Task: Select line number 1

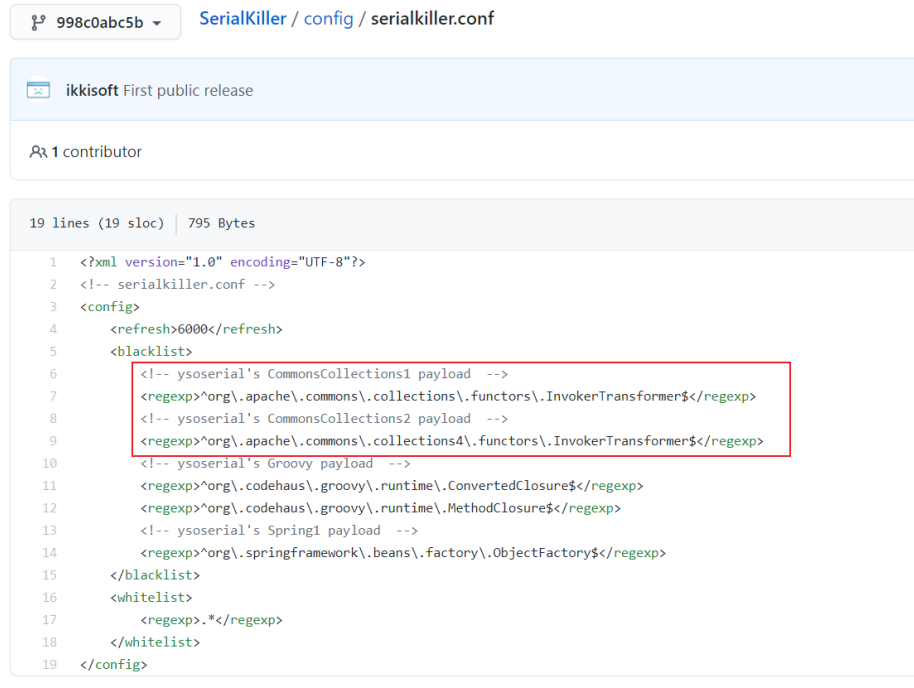Action: tap(52, 262)
